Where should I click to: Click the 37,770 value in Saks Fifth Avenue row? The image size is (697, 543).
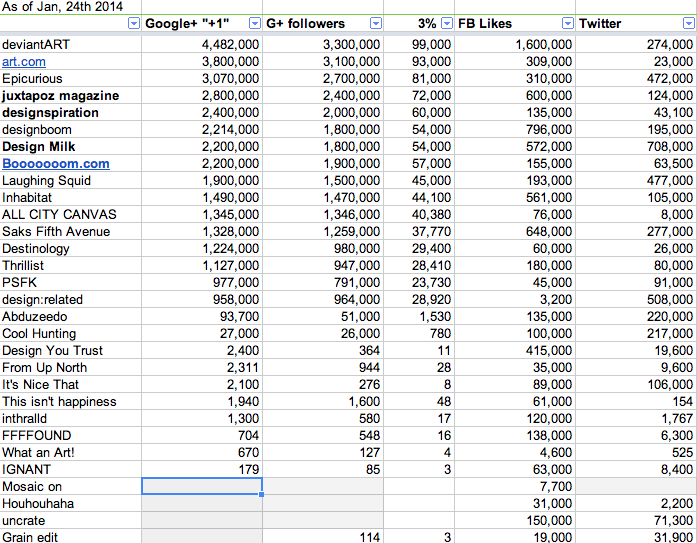(431, 232)
